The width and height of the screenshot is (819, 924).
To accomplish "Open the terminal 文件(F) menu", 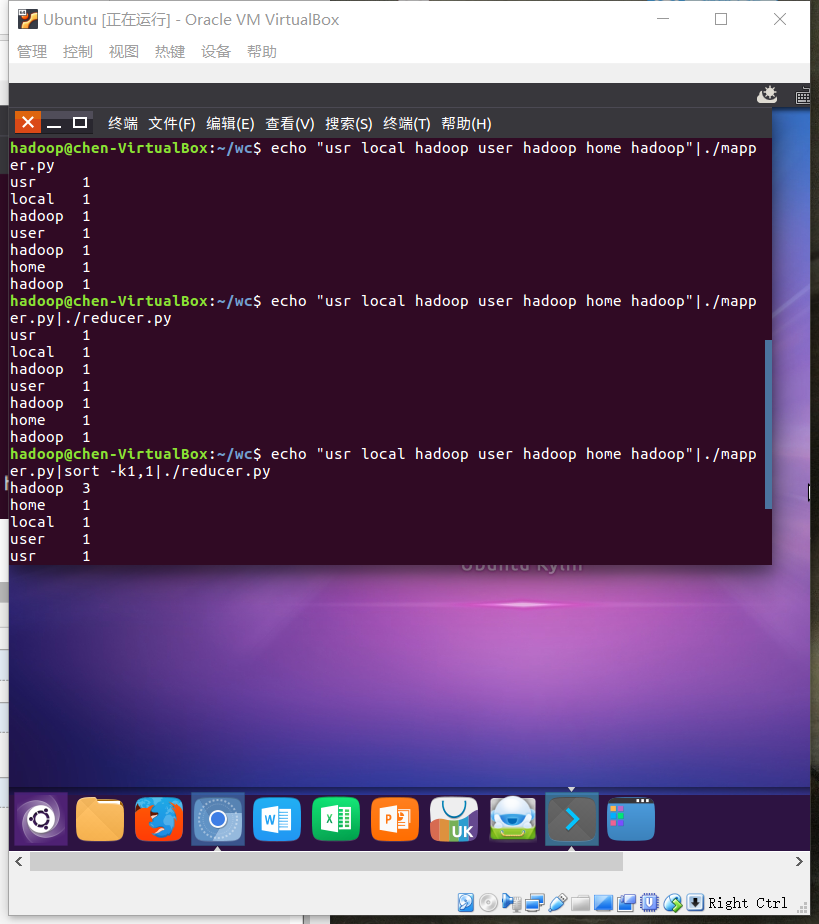I will click(x=171, y=124).
